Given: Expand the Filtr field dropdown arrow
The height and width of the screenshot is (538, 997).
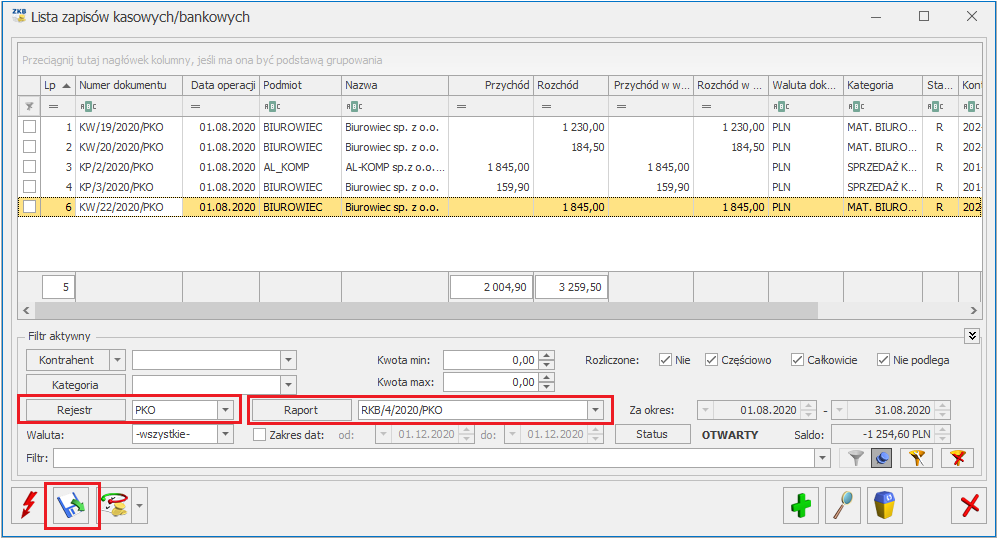Looking at the screenshot, I should click(x=823, y=458).
